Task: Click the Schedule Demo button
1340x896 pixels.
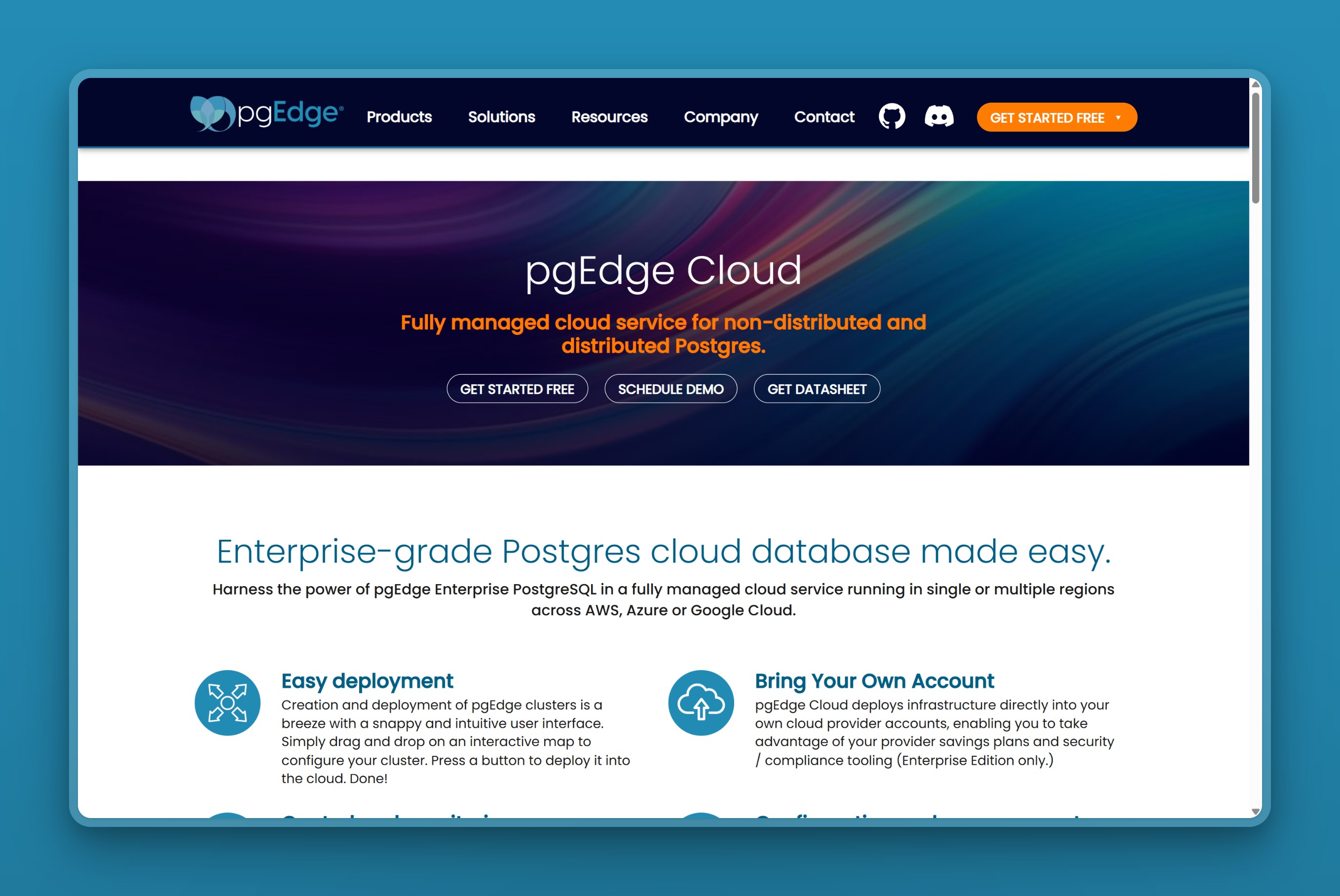Action: click(671, 389)
